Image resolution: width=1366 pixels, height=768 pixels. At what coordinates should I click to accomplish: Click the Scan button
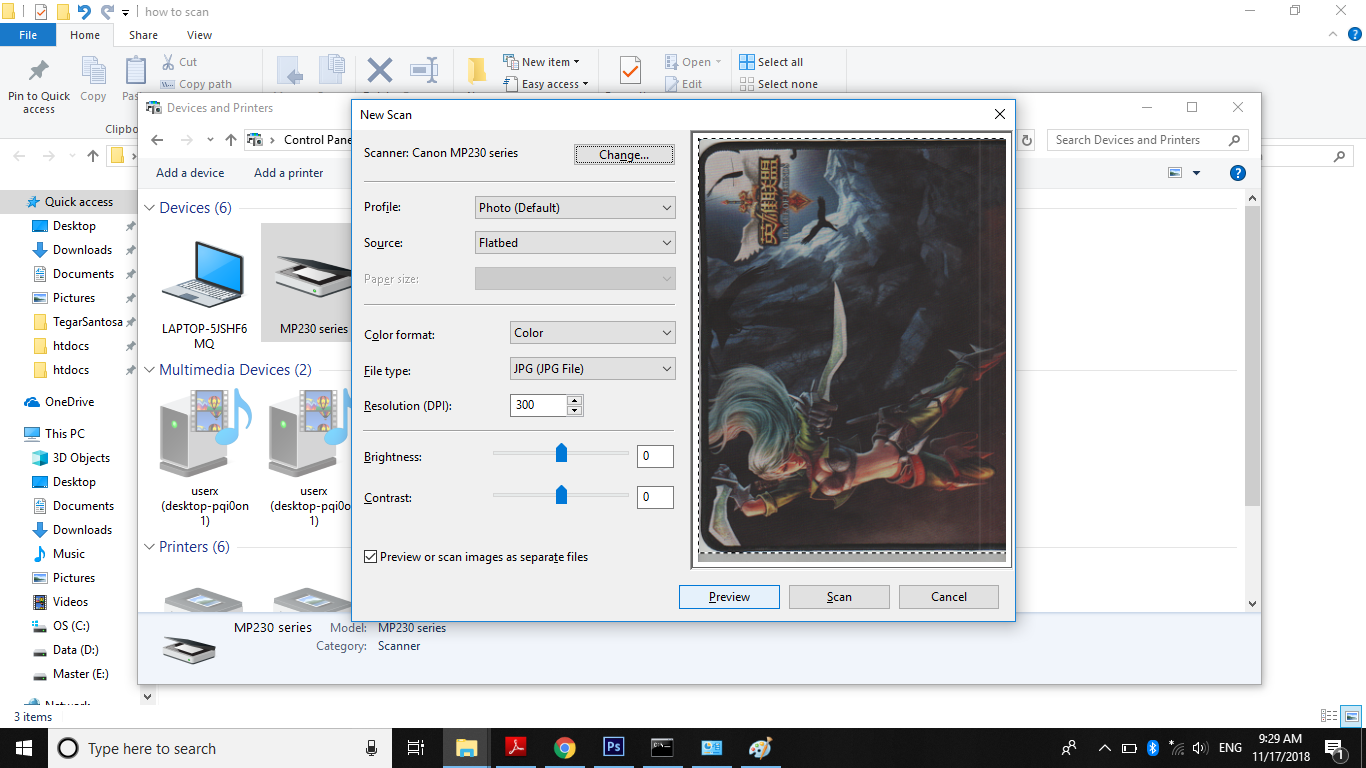tap(838, 596)
